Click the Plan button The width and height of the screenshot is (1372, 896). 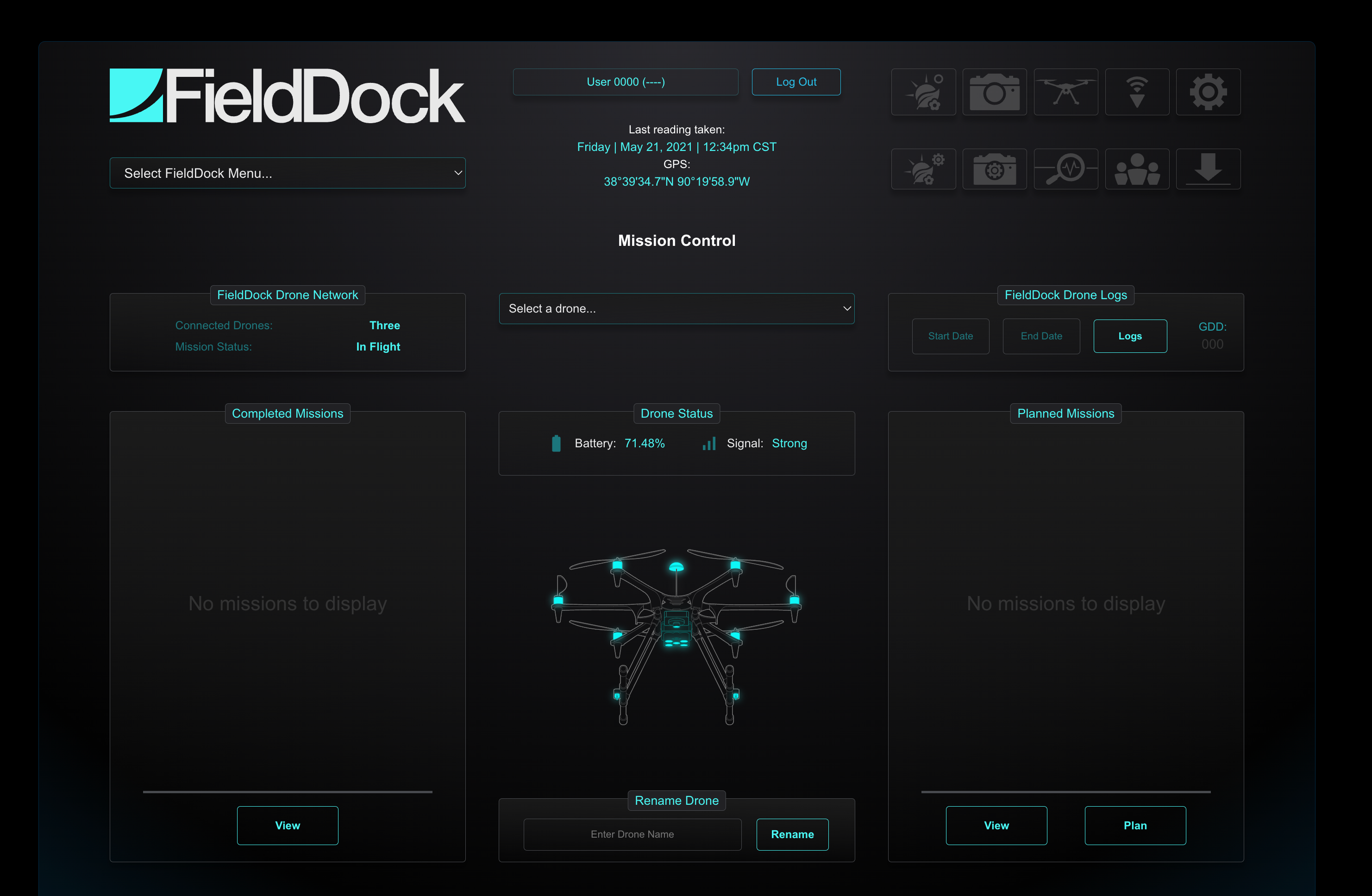tap(1135, 825)
